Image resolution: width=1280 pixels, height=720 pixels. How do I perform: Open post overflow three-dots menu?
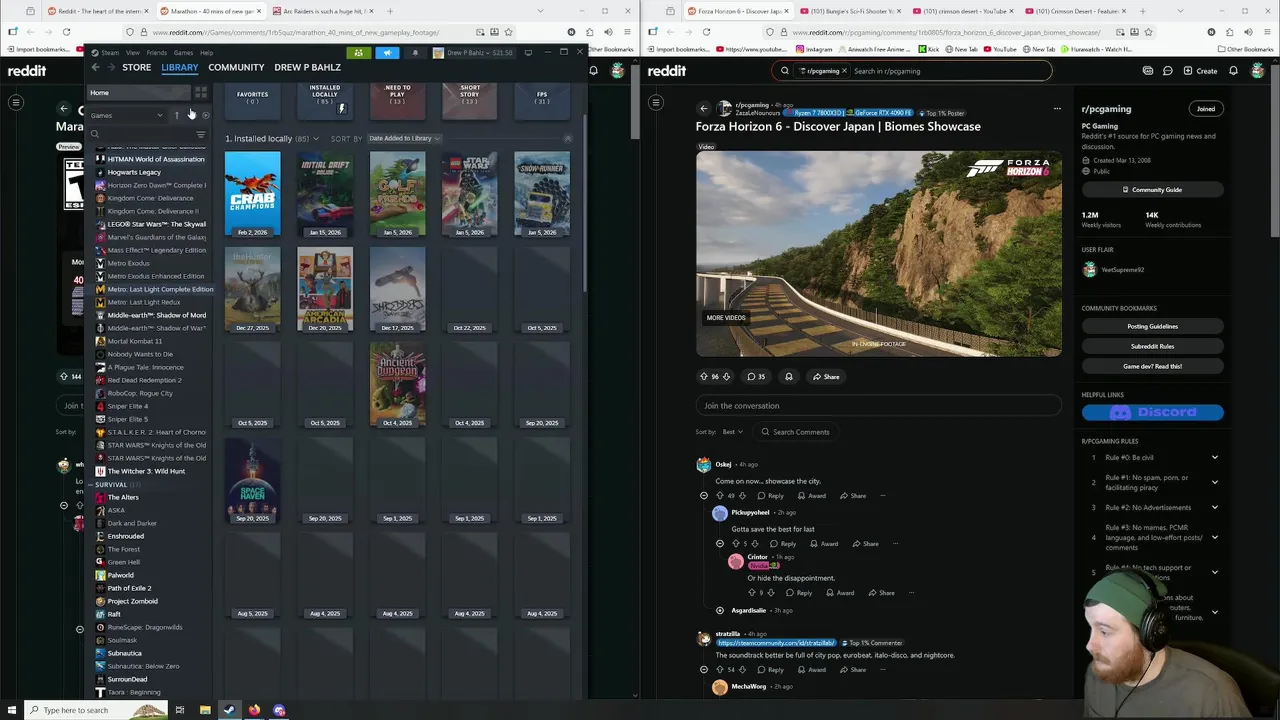[1057, 108]
